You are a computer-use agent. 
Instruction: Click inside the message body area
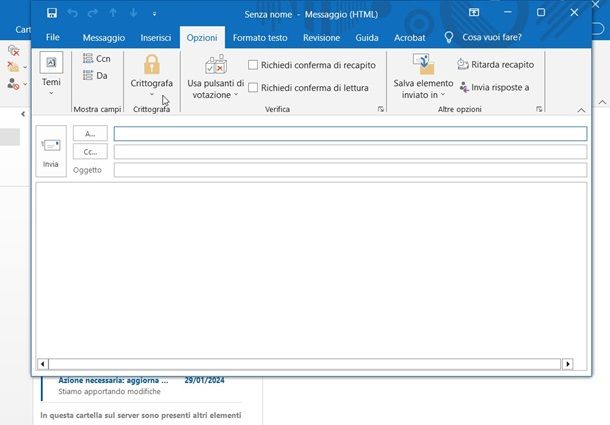pyautogui.click(x=311, y=270)
